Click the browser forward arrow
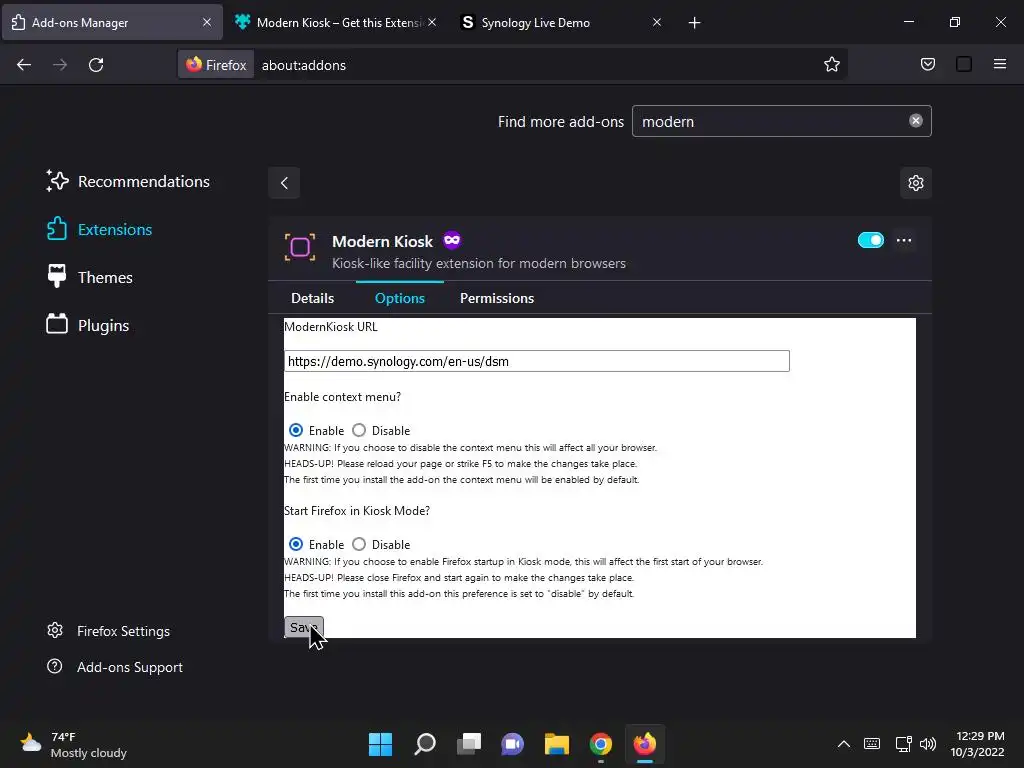 [60, 65]
